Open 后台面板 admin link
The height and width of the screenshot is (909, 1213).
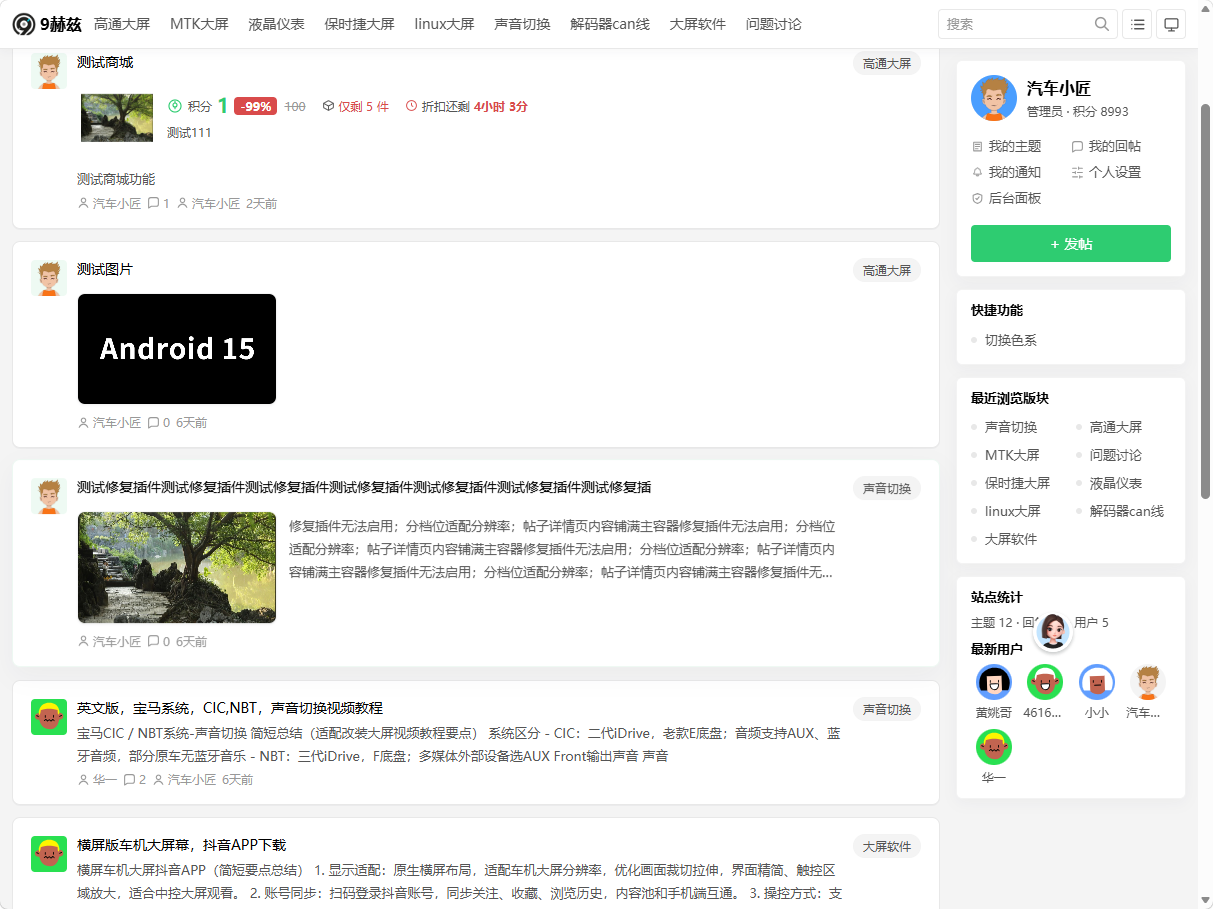(x=1007, y=198)
